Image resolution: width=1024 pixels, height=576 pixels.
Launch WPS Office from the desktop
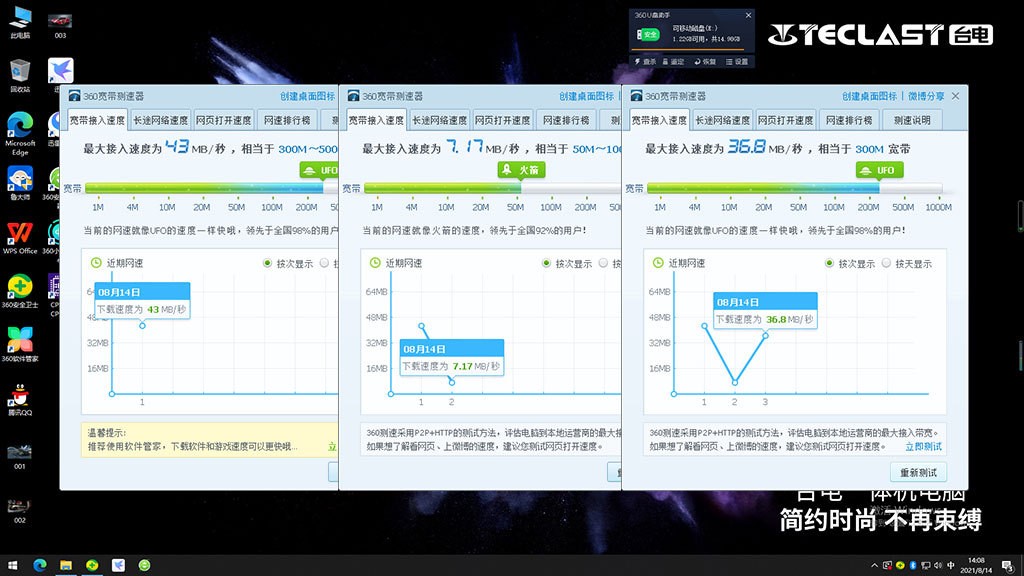pyautogui.click(x=20, y=237)
